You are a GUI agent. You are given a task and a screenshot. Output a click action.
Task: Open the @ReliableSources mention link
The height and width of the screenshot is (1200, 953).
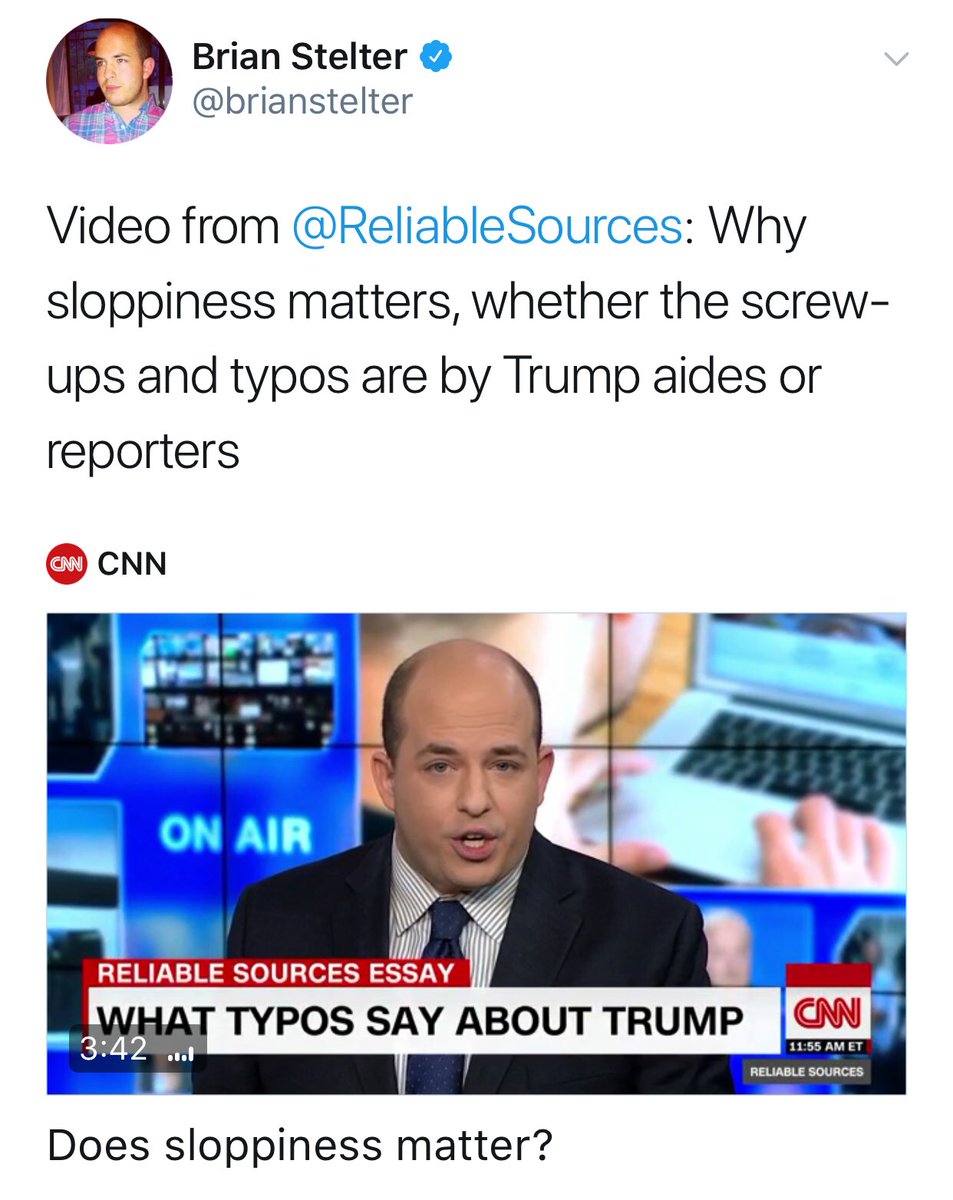[486, 227]
